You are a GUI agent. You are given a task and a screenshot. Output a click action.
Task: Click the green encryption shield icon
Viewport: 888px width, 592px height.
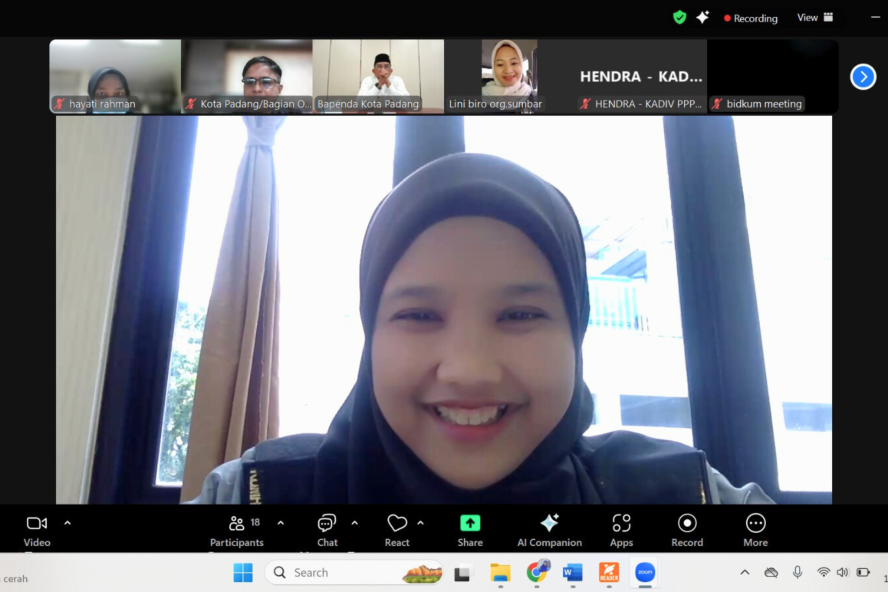tap(680, 17)
